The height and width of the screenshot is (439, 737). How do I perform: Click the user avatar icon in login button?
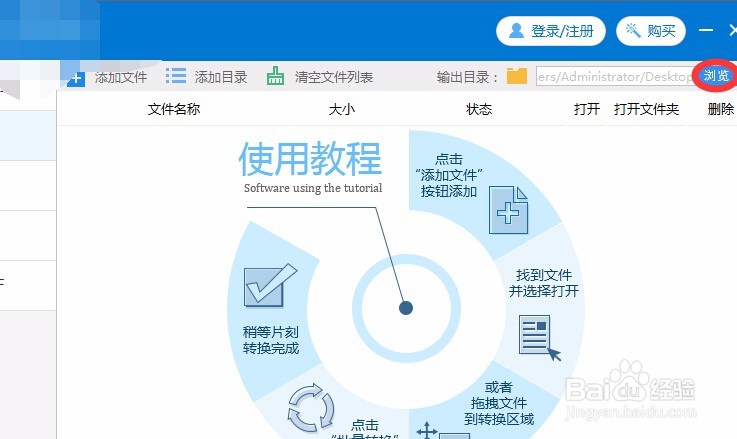tap(516, 31)
